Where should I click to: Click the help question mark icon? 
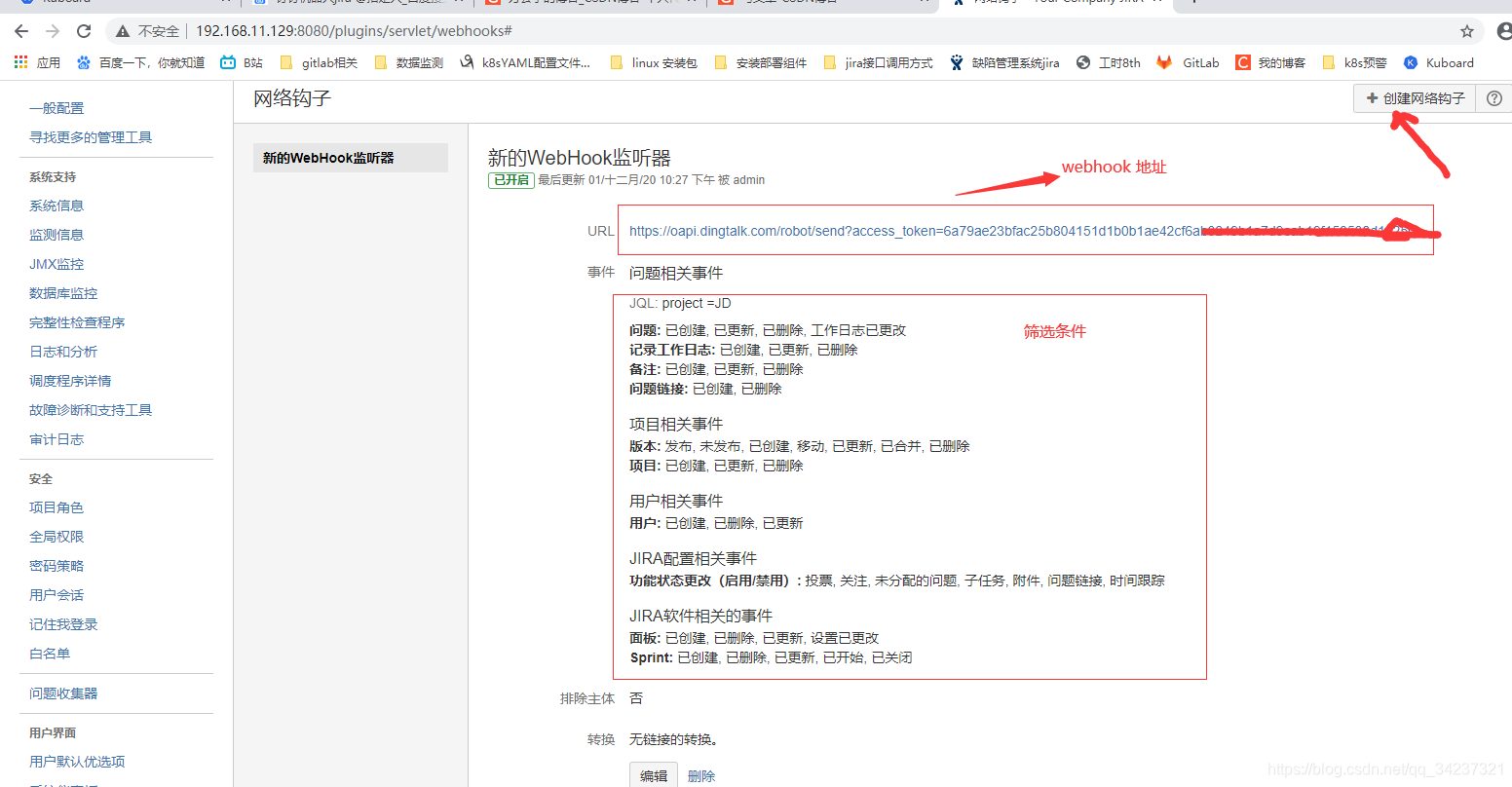[x=1494, y=98]
